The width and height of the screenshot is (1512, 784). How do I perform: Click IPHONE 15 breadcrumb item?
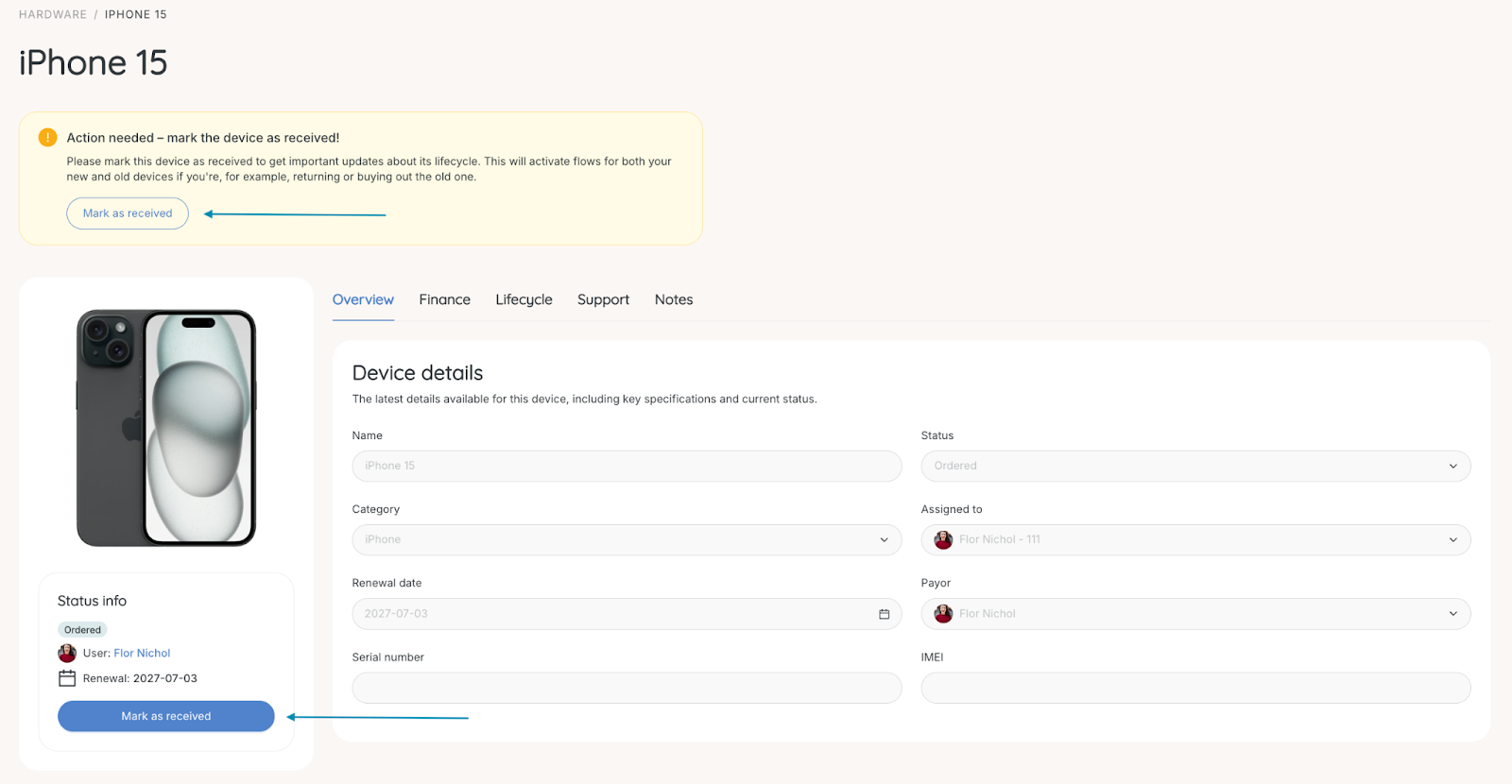[x=135, y=14]
